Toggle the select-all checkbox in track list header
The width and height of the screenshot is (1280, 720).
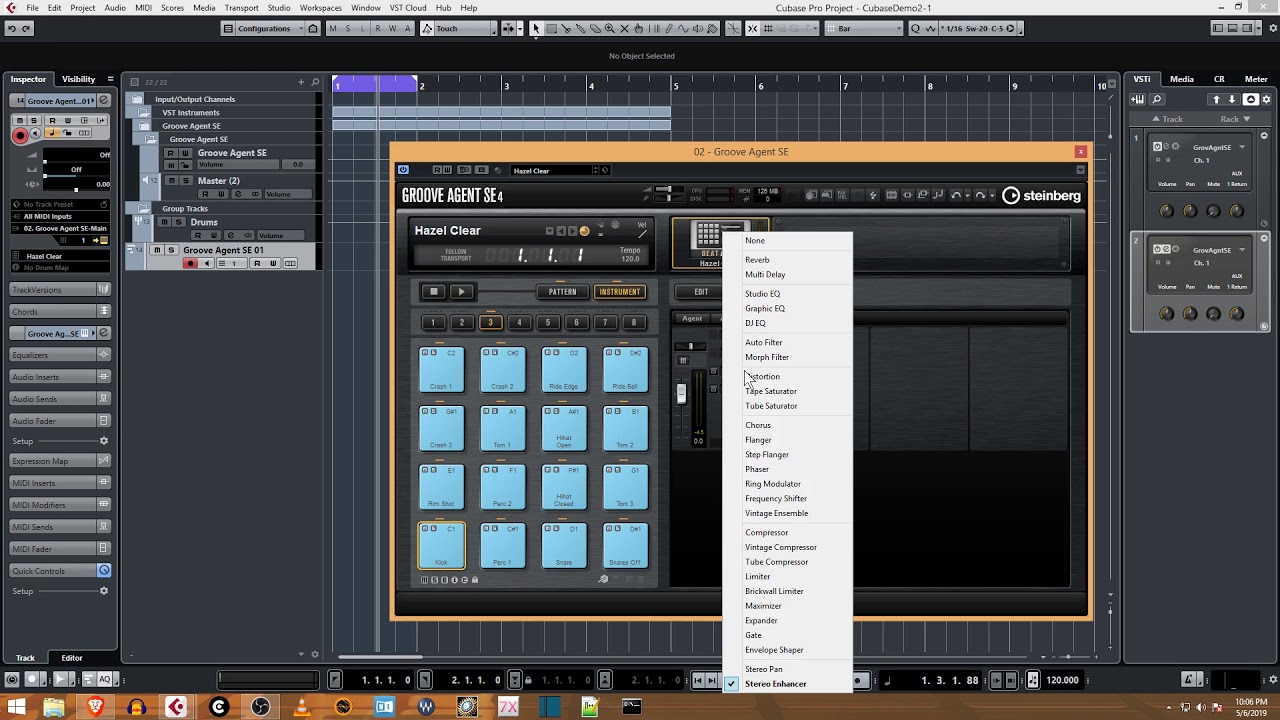click(135, 82)
